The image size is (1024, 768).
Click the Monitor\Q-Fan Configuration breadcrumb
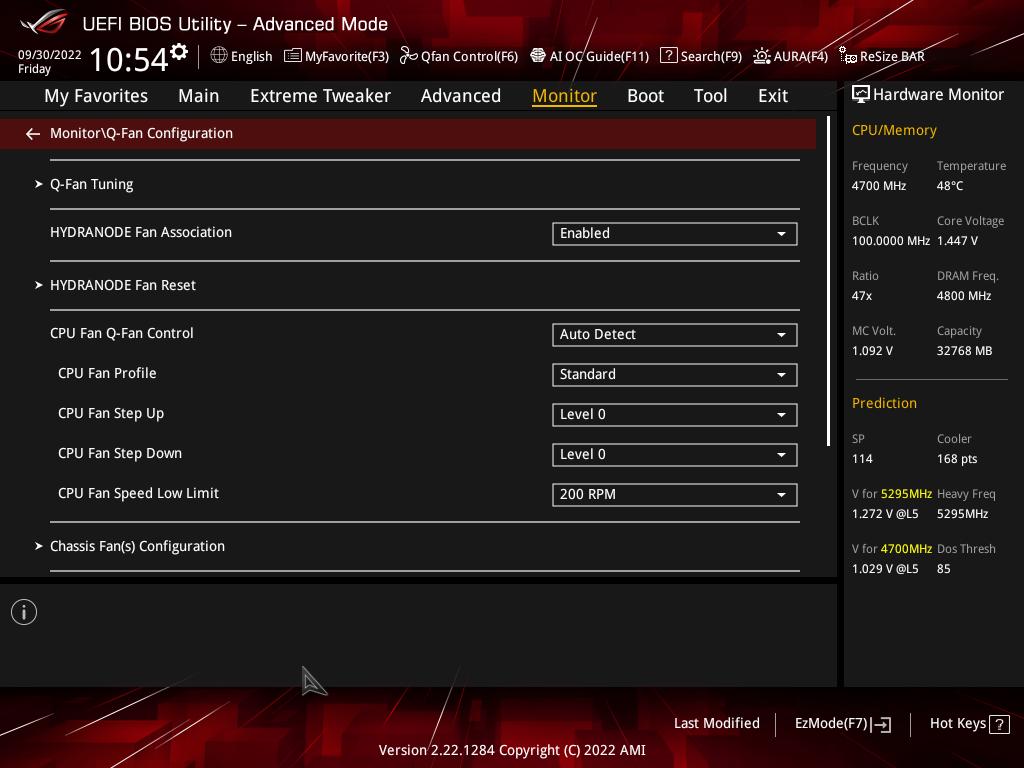[x=142, y=133]
